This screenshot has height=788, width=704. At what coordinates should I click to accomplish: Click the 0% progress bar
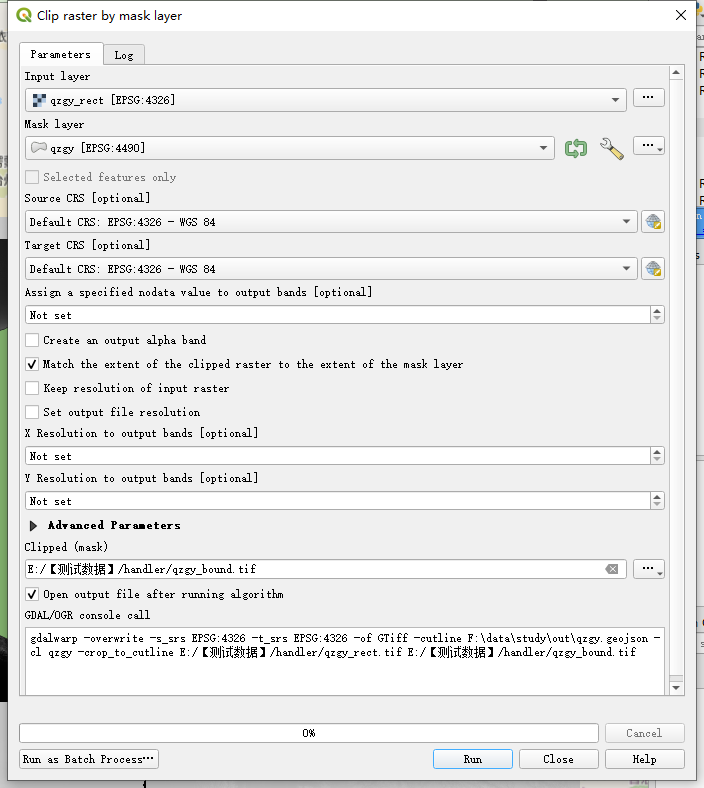click(x=309, y=733)
